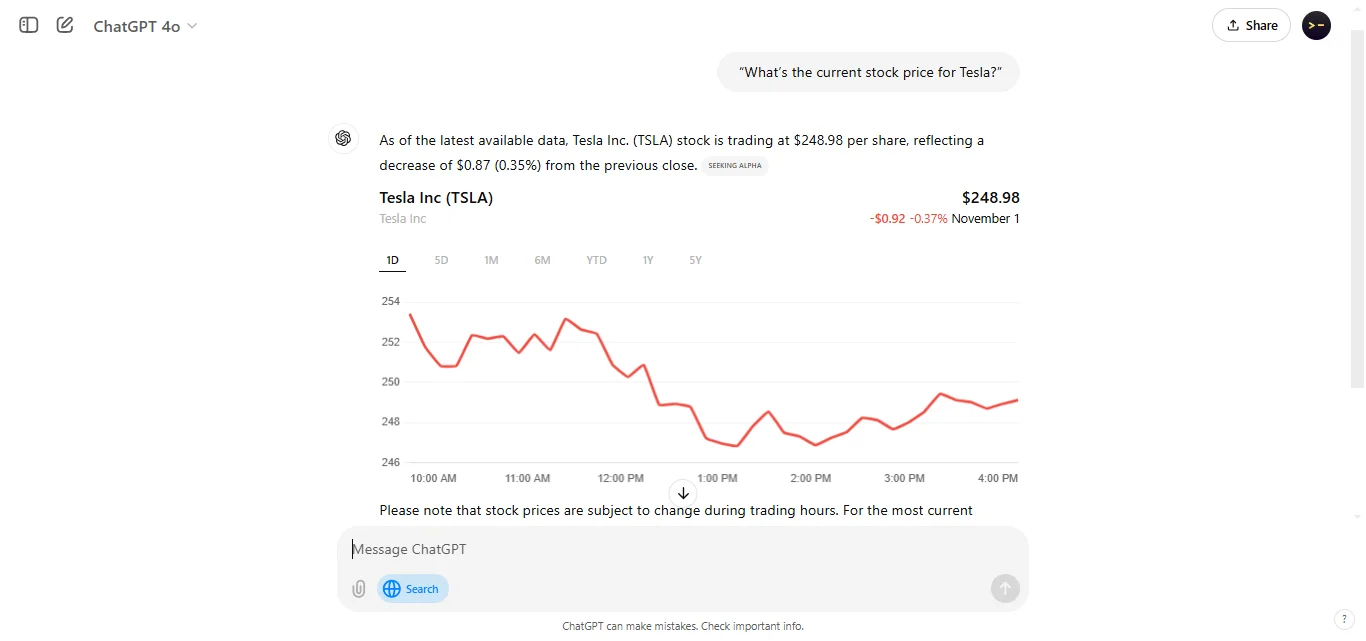
Task: Open a new chat with the compose icon
Action: click(64, 25)
